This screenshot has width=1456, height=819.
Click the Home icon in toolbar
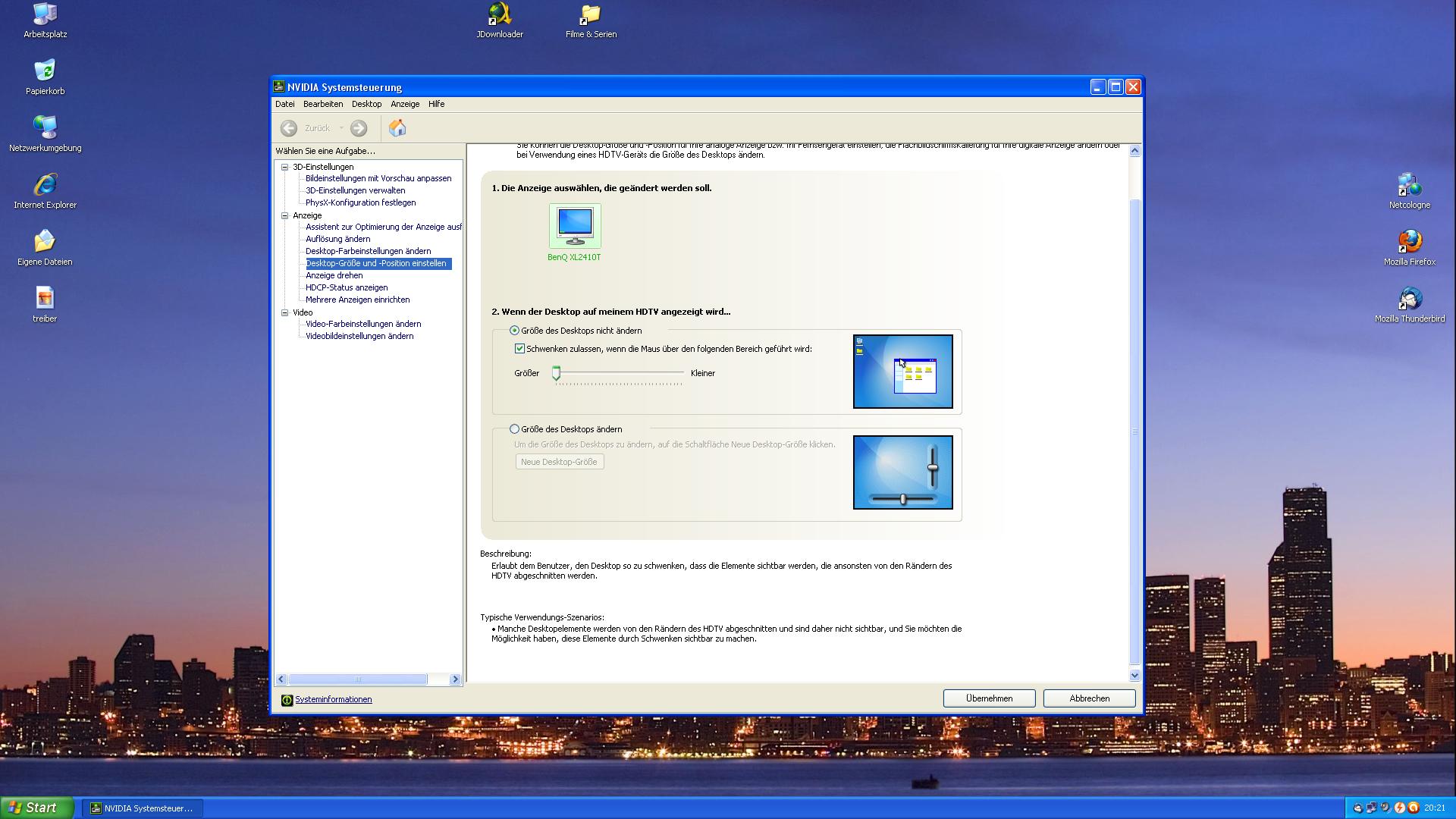tap(397, 128)
